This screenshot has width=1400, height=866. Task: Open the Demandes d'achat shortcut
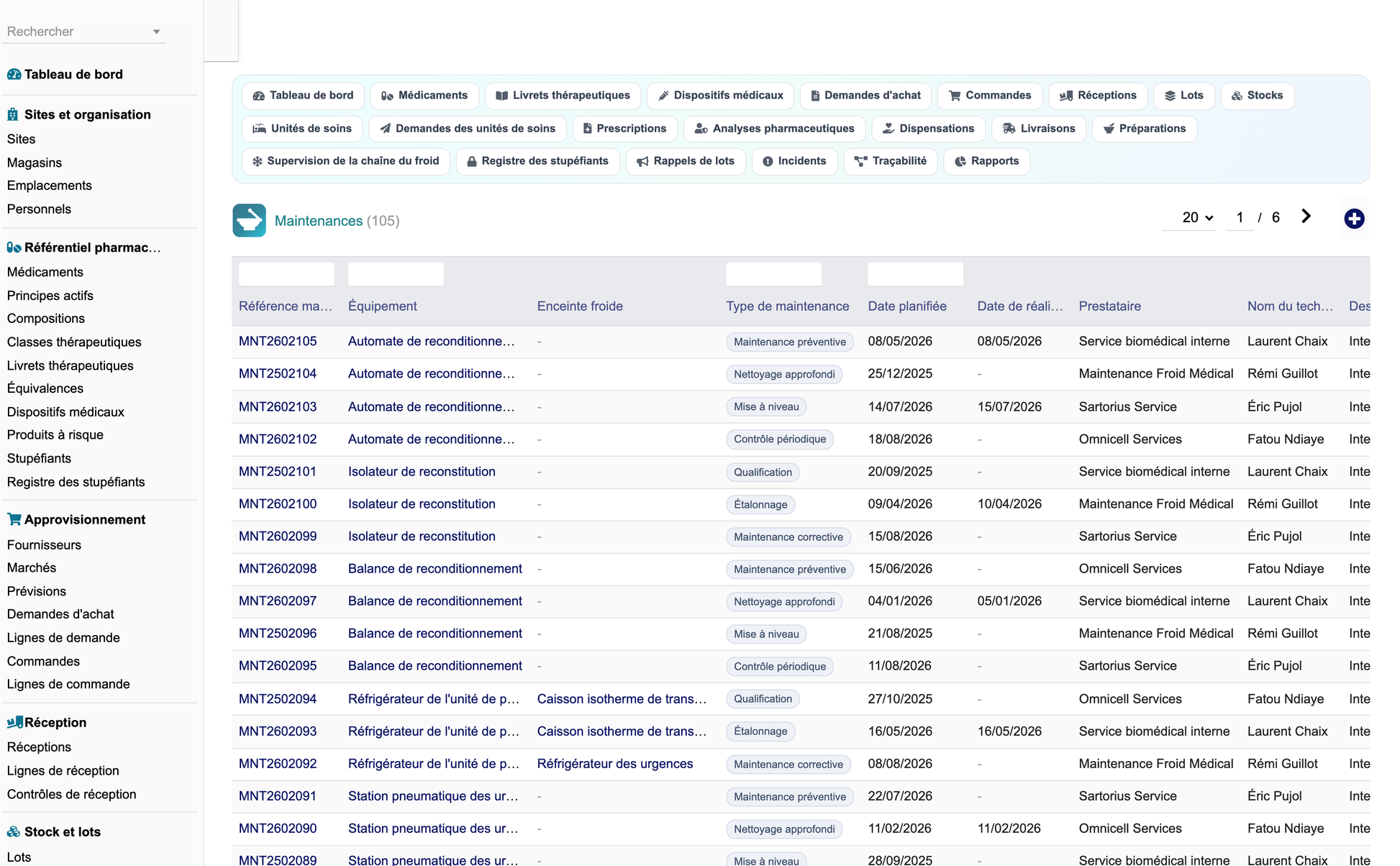pos(865,96)
